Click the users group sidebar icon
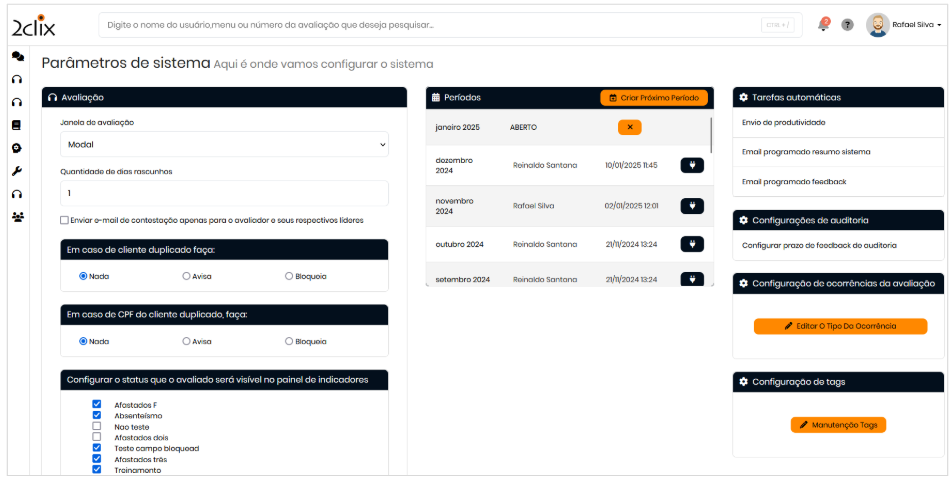 click(17, 216)
